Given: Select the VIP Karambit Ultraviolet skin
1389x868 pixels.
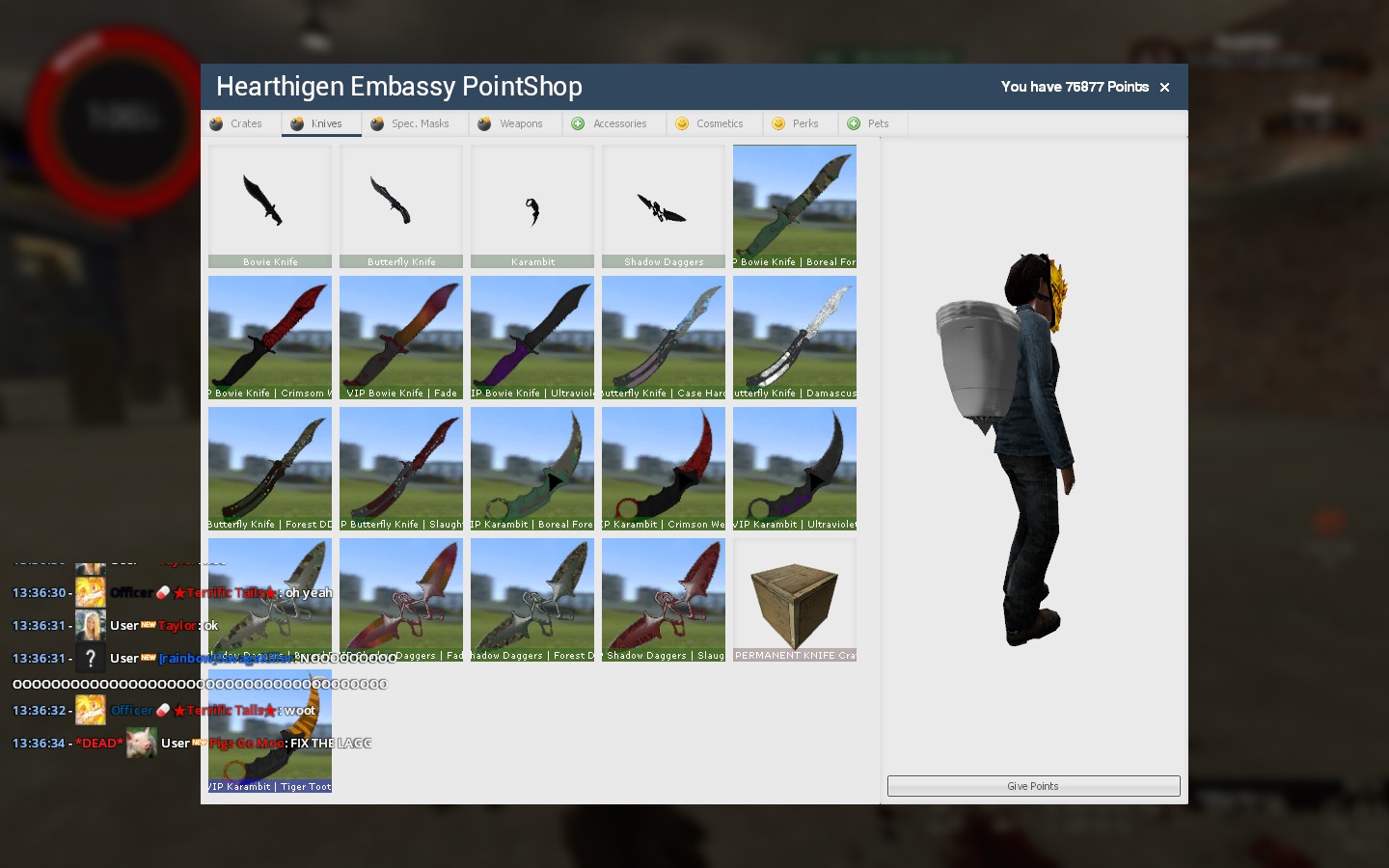Looking at the screenshot, I should pyautogui.click(x=795, y=469).
